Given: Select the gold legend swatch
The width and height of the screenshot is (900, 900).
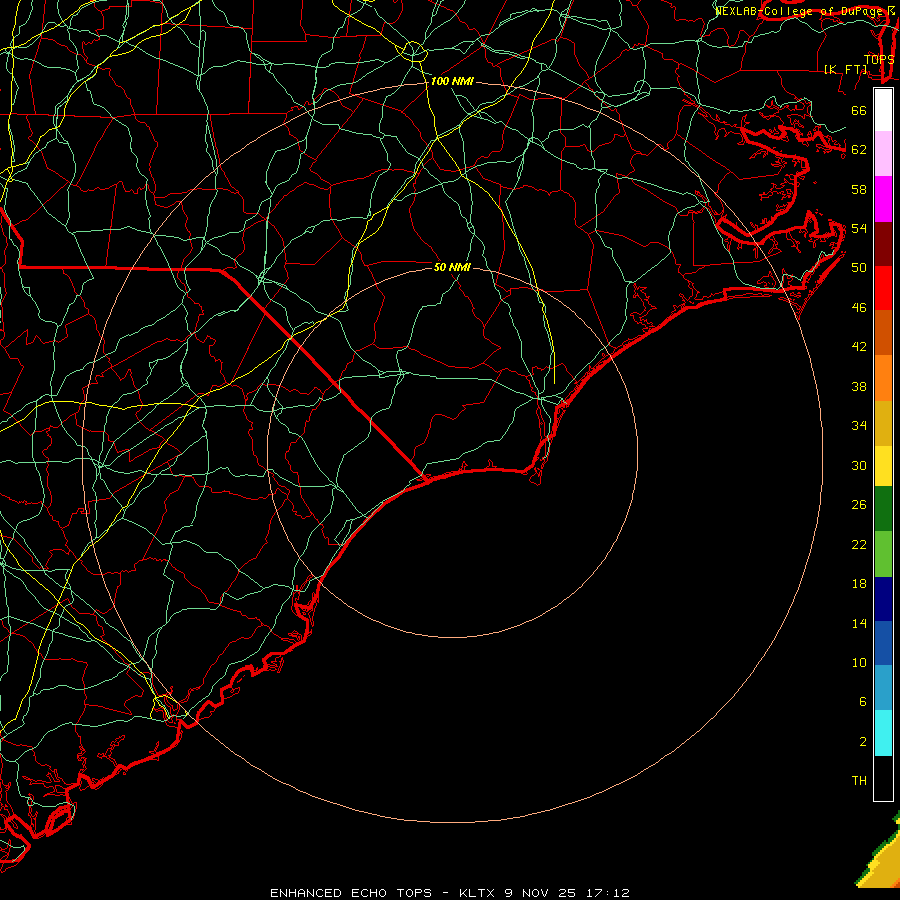Looking at the screenshot, I should (x=883, y=423).
